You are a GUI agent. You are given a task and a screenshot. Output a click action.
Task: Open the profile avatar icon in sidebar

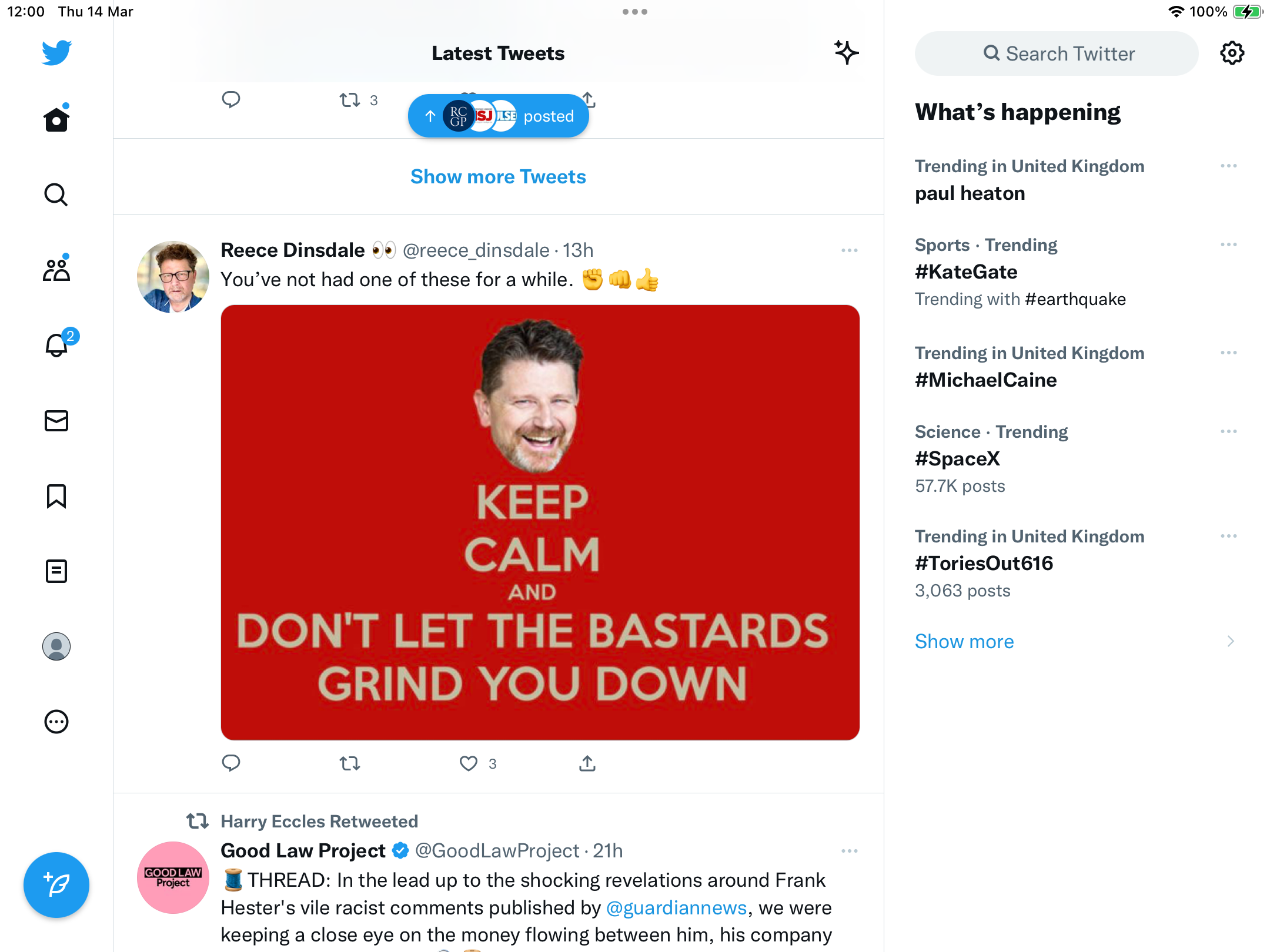56,646
